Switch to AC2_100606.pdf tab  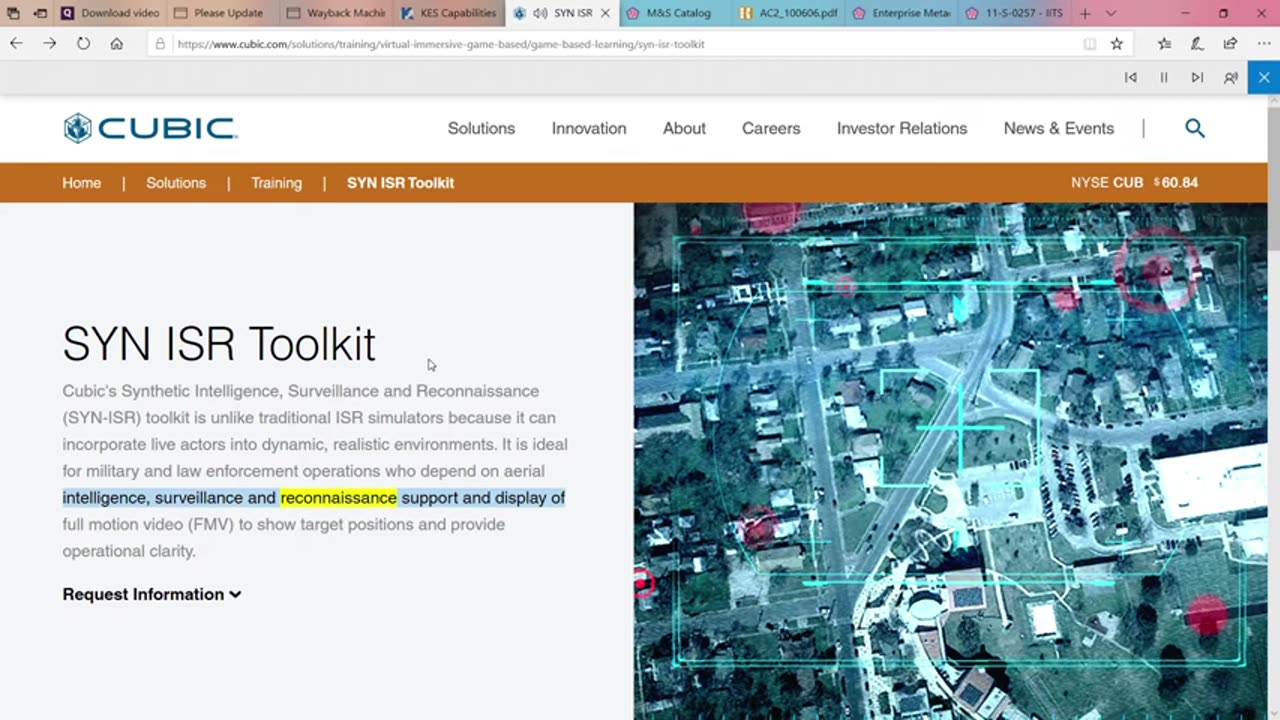(788, 13)
